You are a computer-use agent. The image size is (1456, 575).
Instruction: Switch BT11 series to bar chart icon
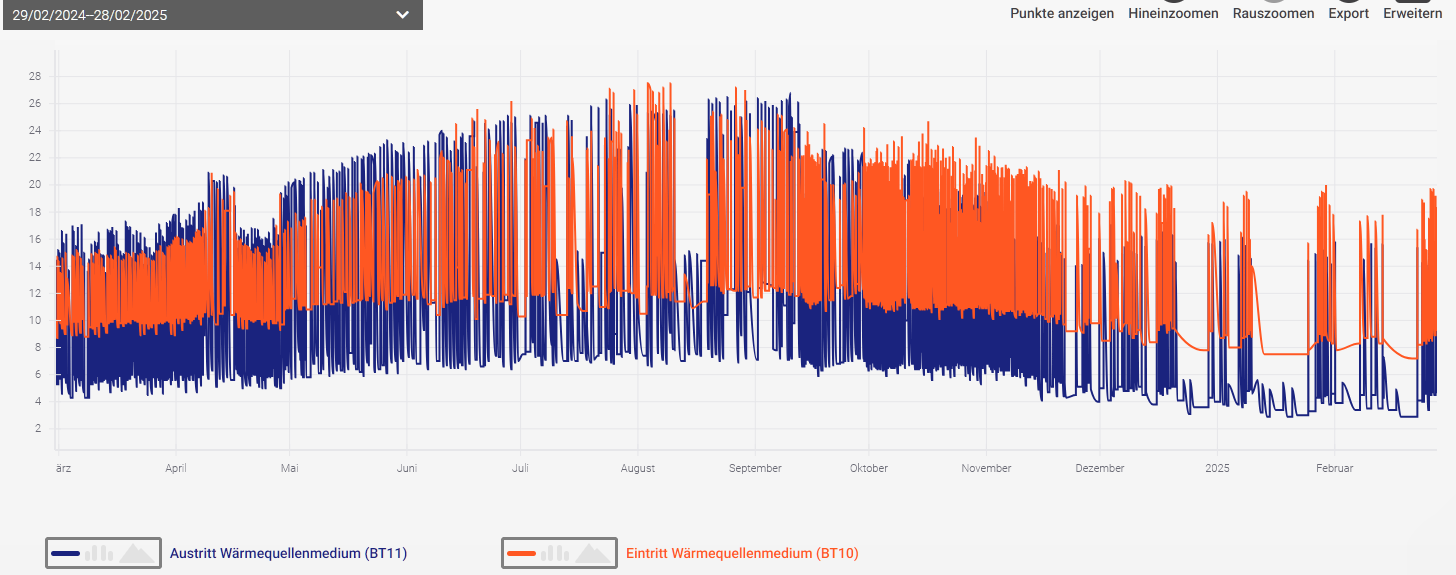(x=98, y=553)
